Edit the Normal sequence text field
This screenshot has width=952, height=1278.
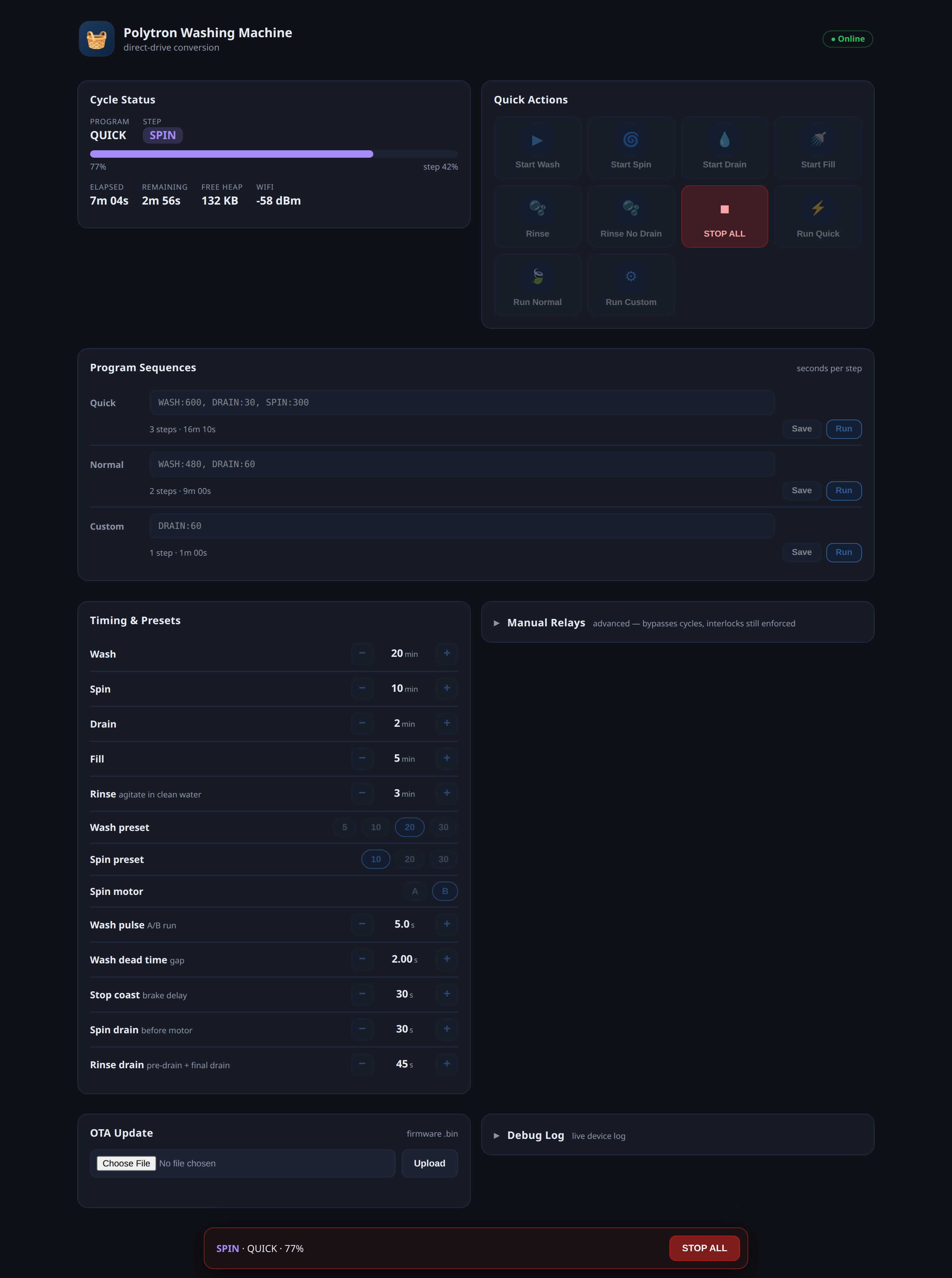(x=461, y=464)
